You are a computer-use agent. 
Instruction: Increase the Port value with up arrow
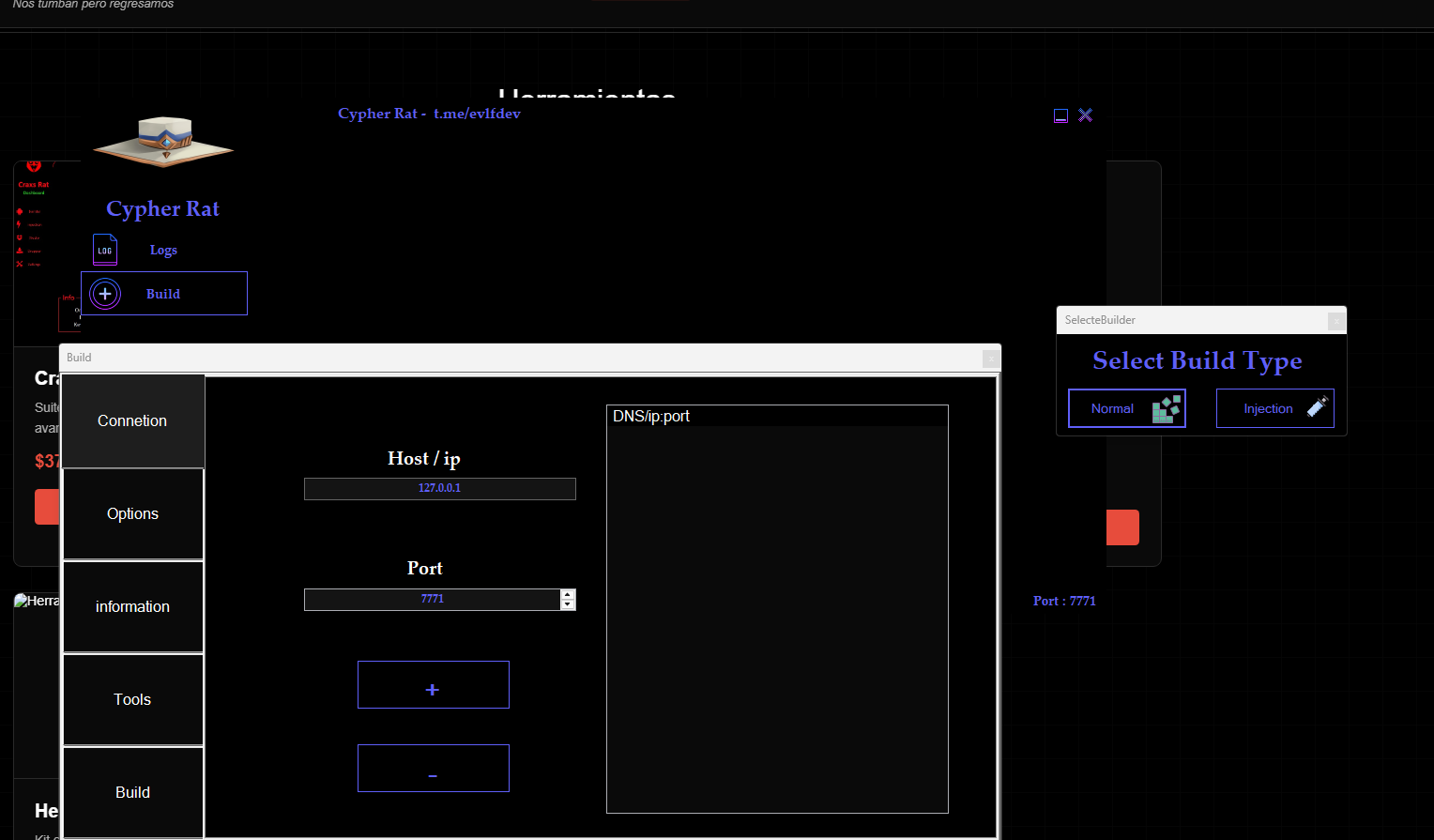tap(568, 594)
